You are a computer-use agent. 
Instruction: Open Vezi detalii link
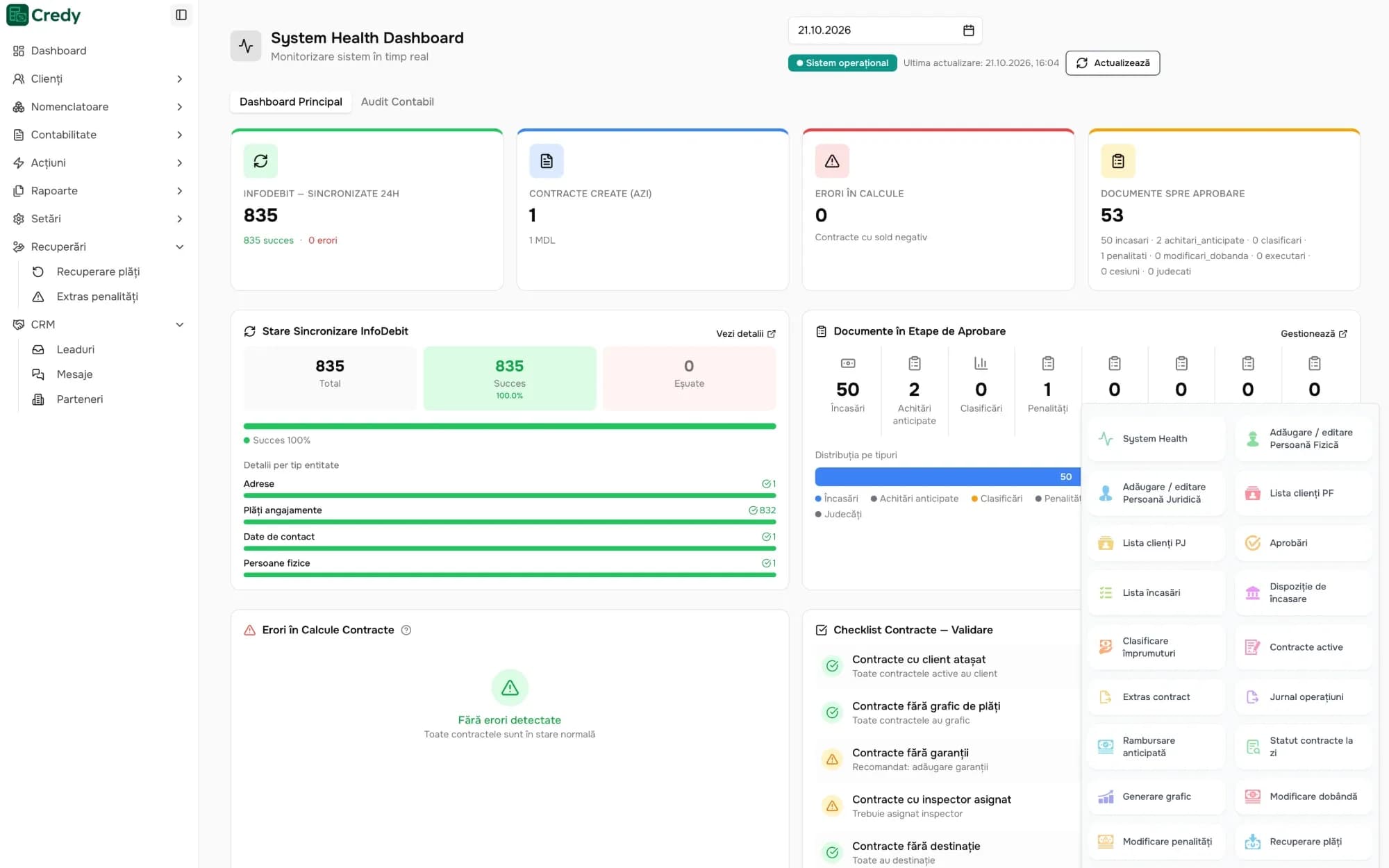click(746, 334)
